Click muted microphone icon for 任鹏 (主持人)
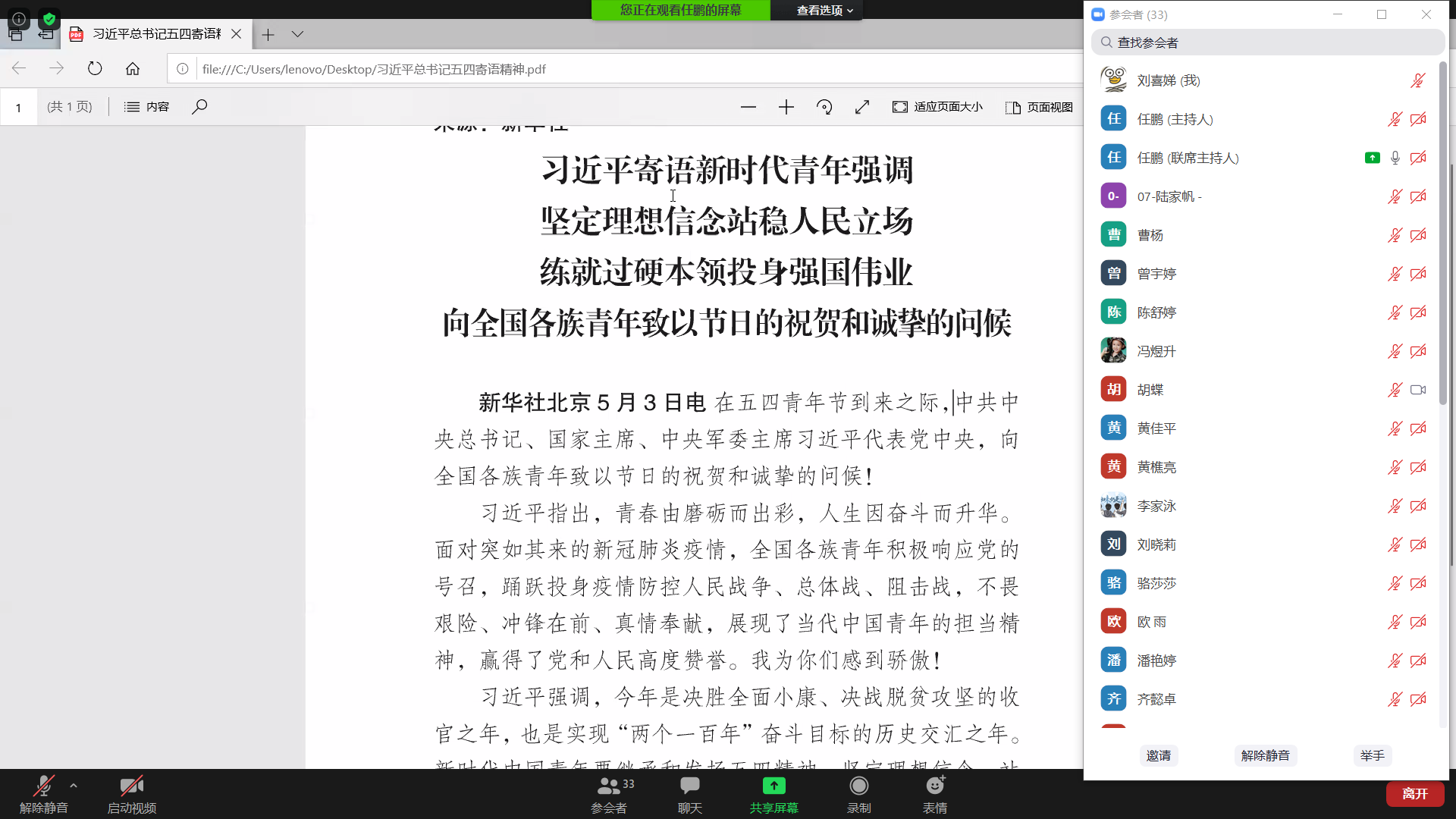The height and width of the screenshot is (819, 1456). [x=1395, y=119]
